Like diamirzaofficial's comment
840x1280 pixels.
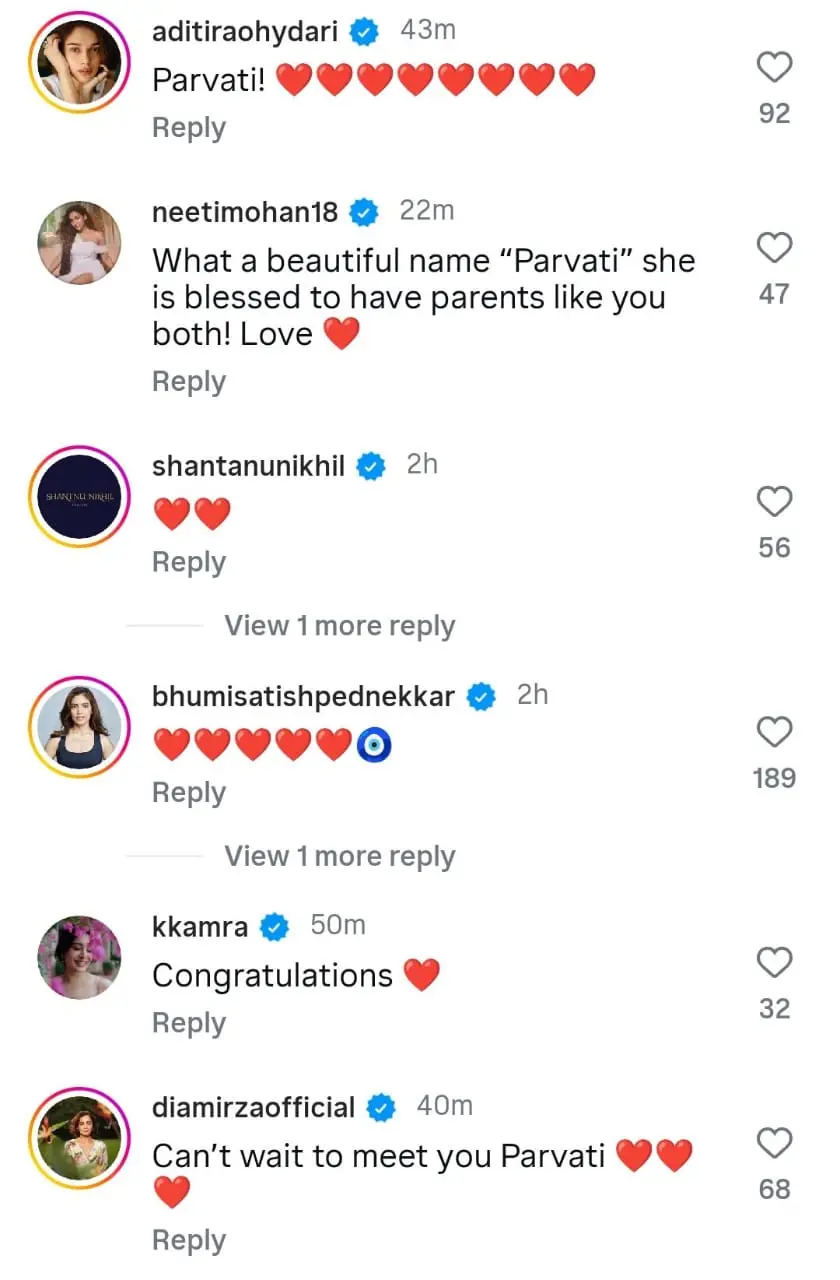774,1143
